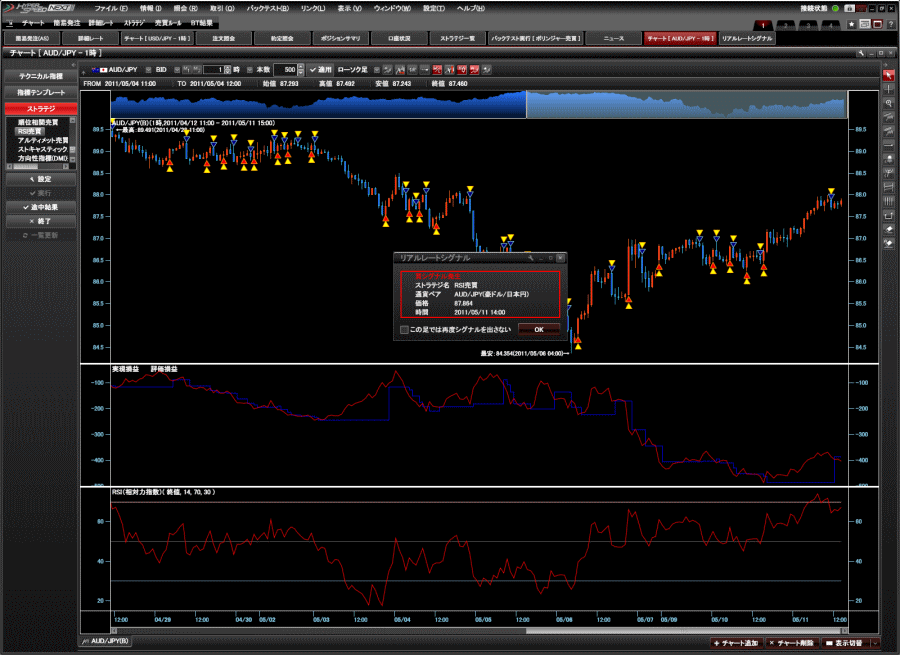Click the red-framed window layout icon
This screenshot has width=900, height=655.
coord(878,24)
